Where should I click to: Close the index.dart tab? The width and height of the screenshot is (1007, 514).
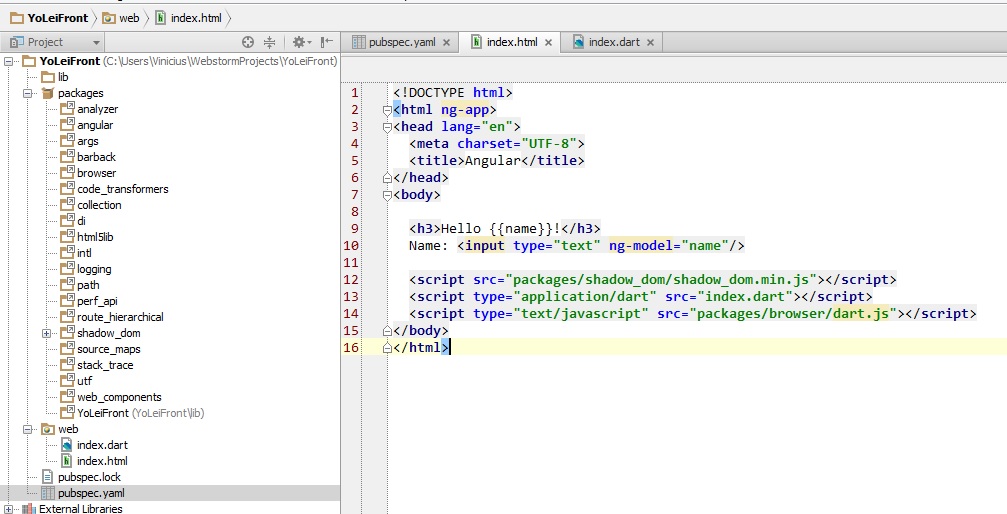point(651,42)
